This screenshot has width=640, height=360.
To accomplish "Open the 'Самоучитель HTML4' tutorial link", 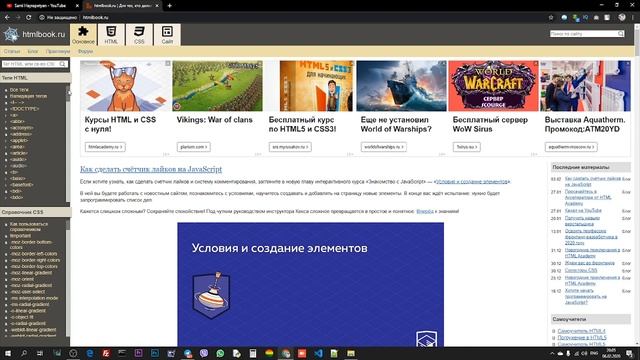I will (581, 331).
